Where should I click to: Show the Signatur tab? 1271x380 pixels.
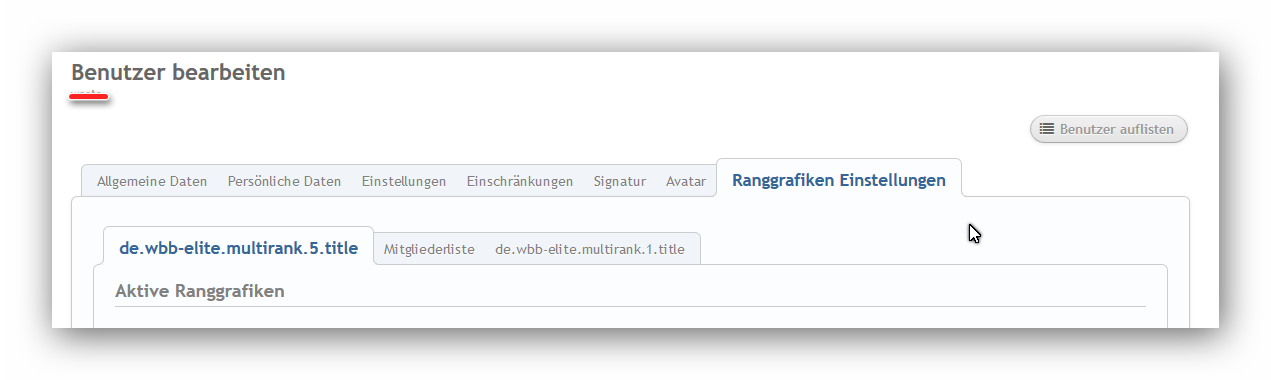coord(620,181)
